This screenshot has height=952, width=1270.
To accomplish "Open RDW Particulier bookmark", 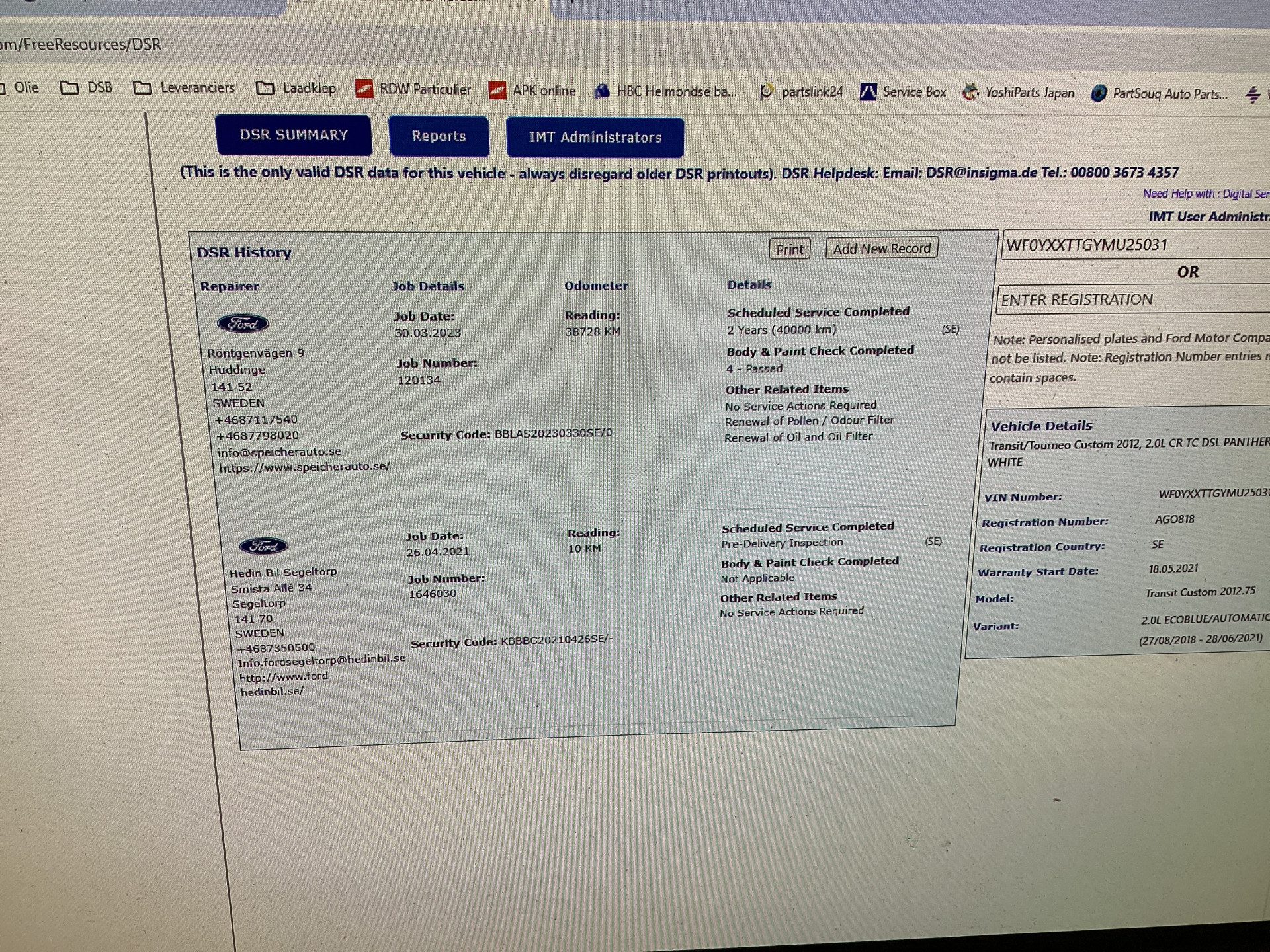I will pos(413,89).
